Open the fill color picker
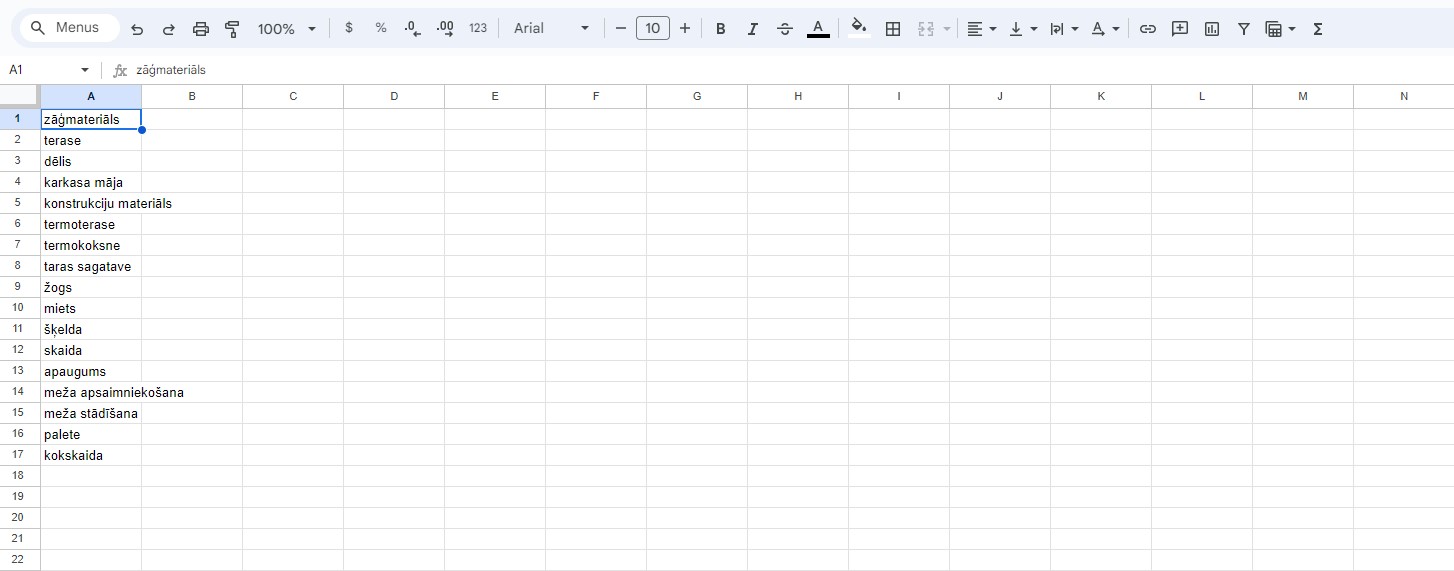Image resolution: width=1454 pixels, height=571 pixels. pyautogui.click(x=858, y=29)
